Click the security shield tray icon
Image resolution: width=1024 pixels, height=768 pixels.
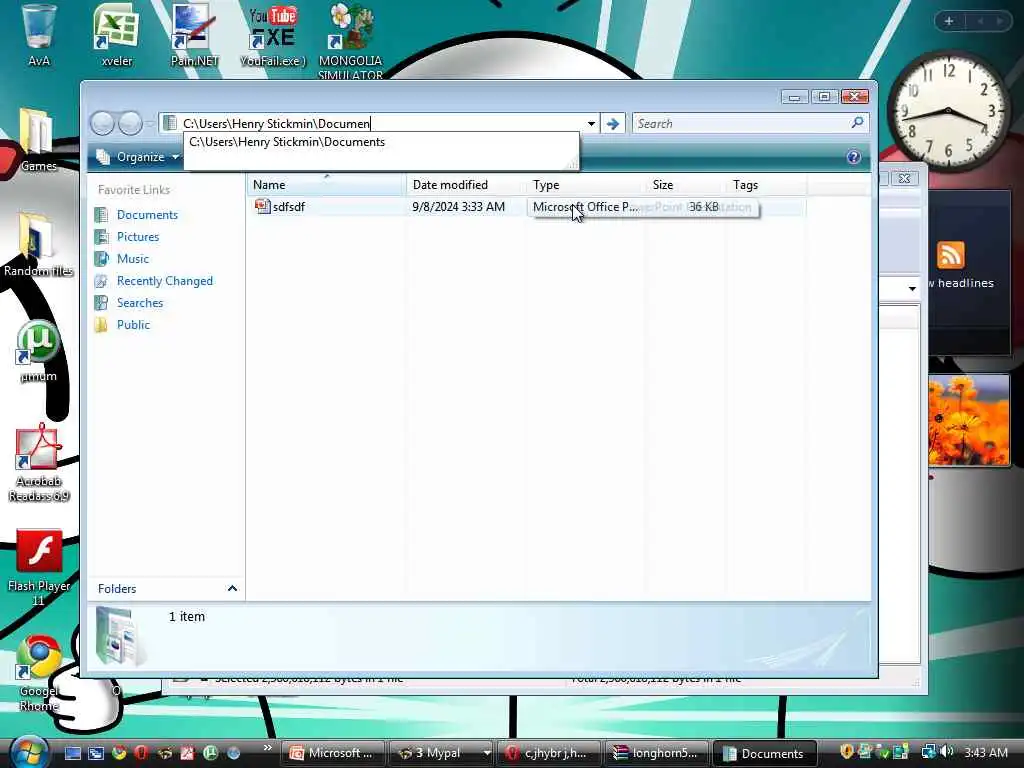pos(846,752)
